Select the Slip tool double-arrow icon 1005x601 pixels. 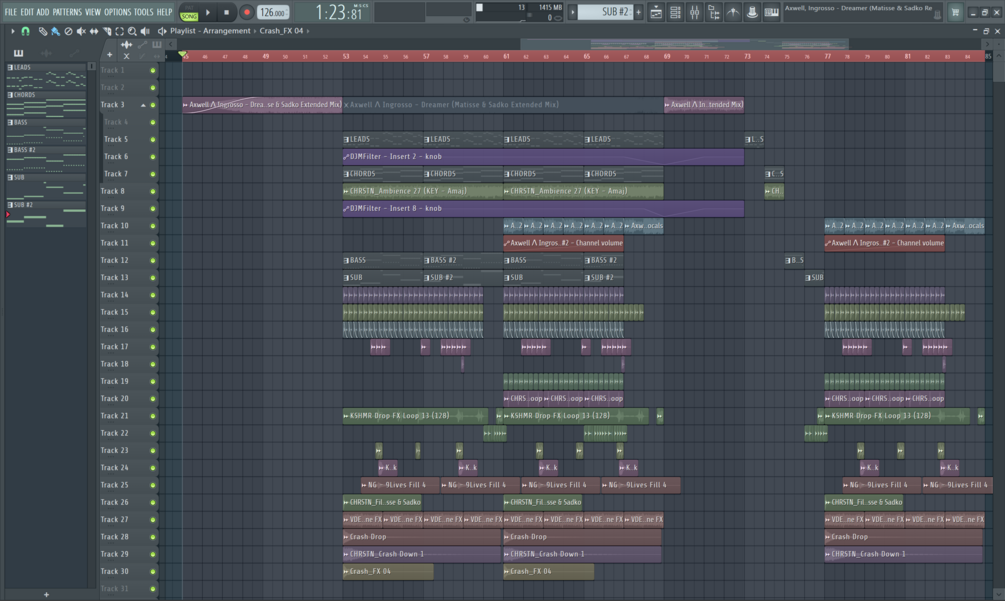click(x=94, y=31)
